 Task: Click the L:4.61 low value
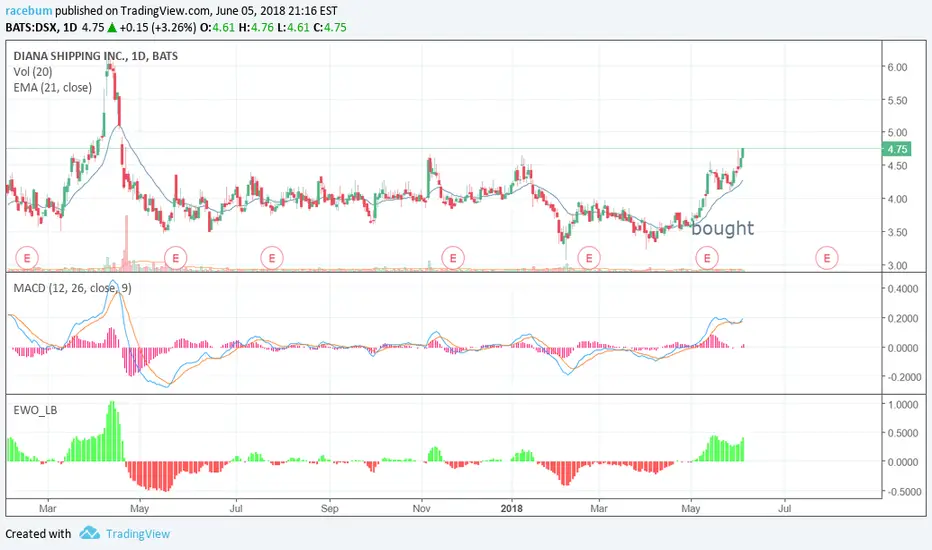293,27
